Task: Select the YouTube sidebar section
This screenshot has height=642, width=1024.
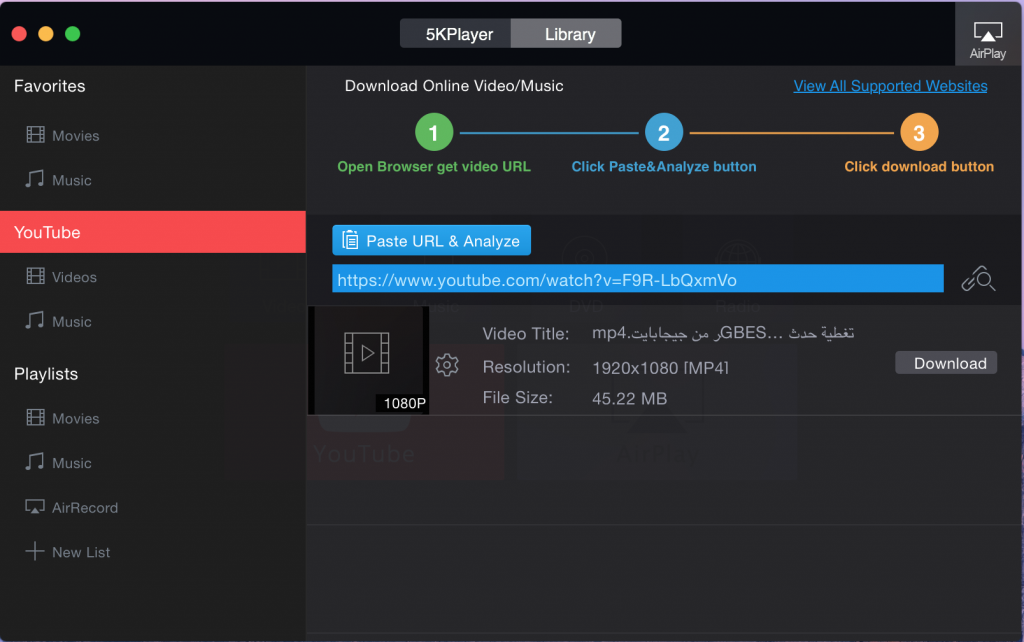Action: click(153, 232)
